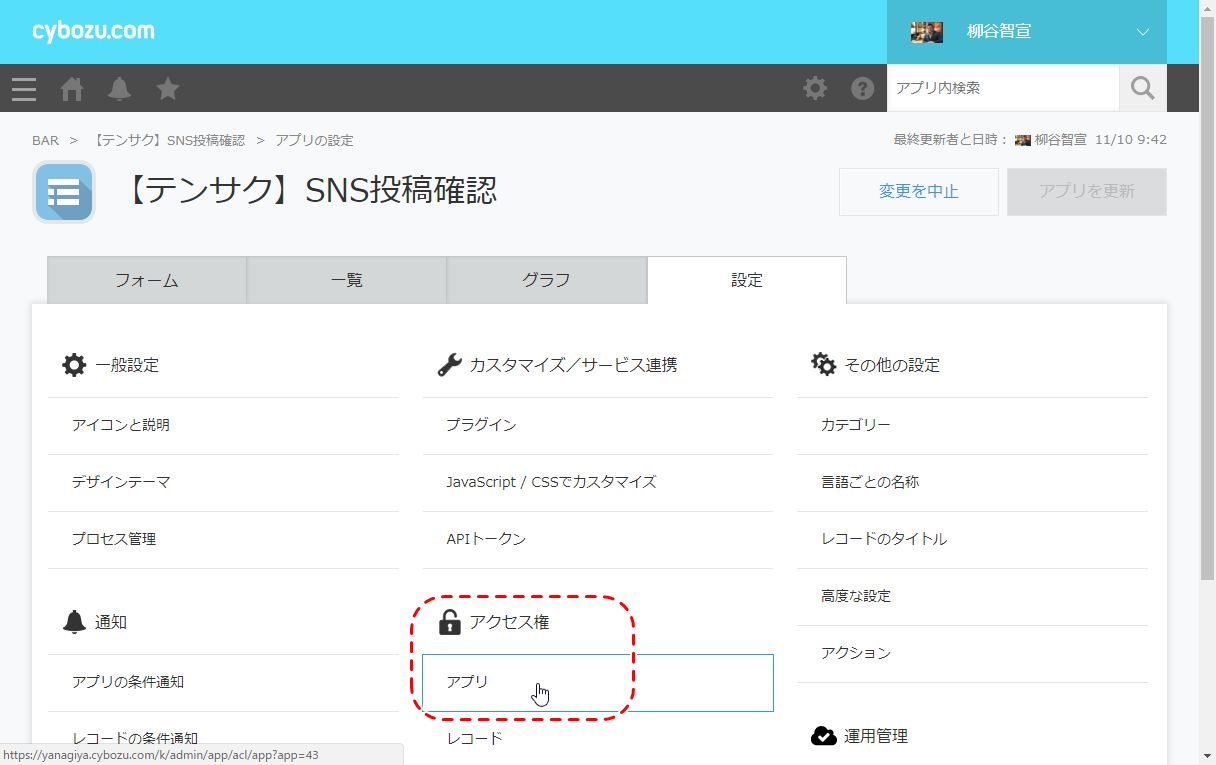Open 高度な設定 setting
The height and width of the screenshot is (765, 1216).
coord(972,596)
